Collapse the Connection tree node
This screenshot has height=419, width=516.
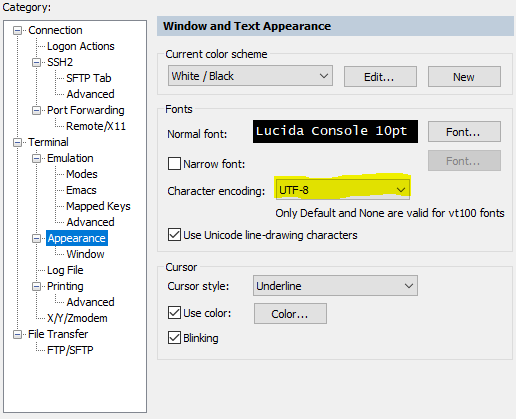(x=17, y=31)
